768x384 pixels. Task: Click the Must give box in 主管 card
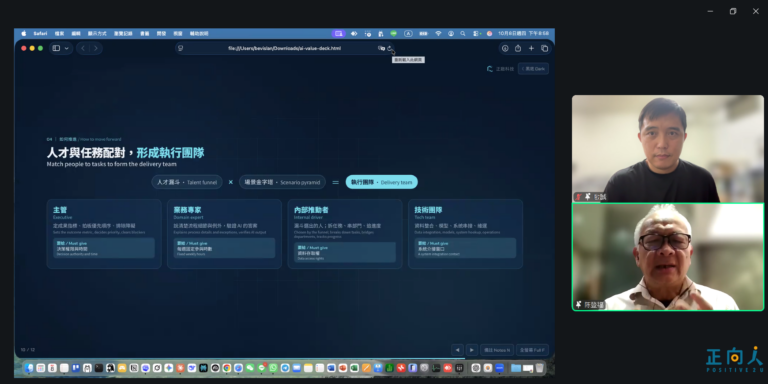pyautogui.click(x=104, y=248)
